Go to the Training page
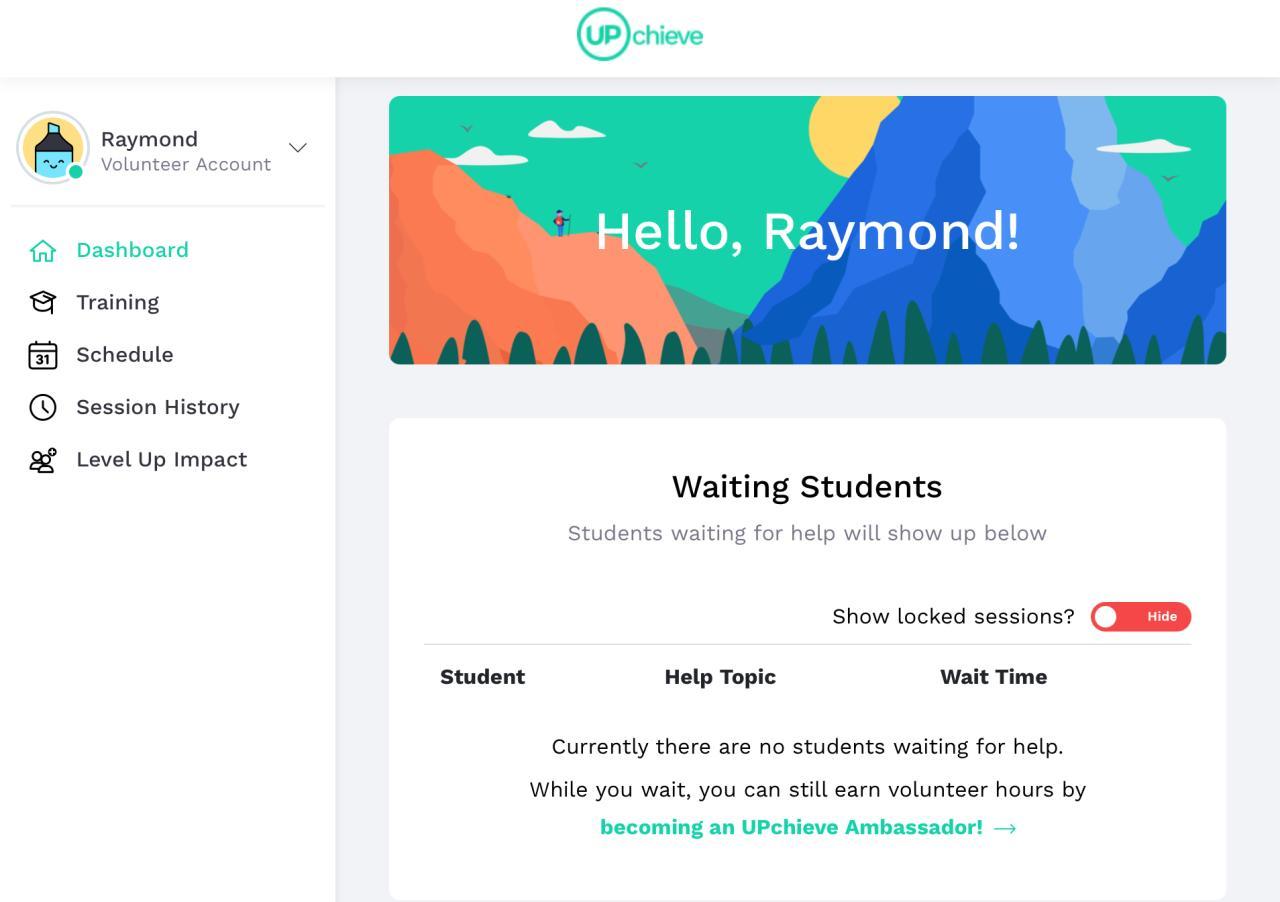 point(118,302)
